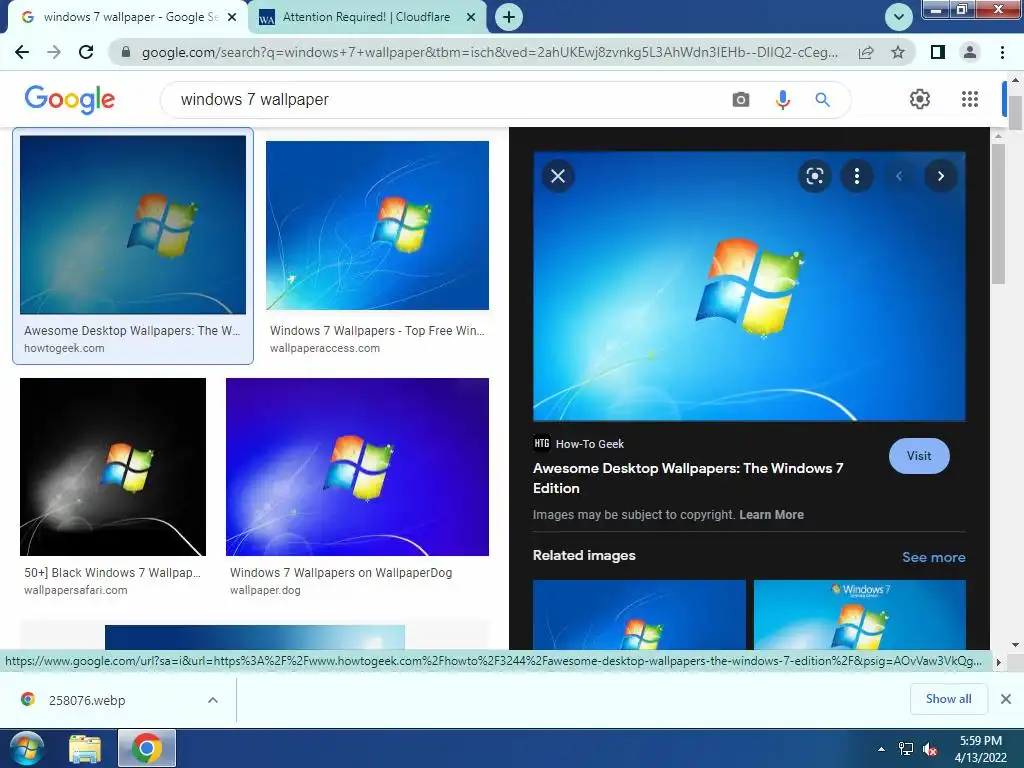Open the Learn More copyright link
The image size is (1024, 768).
click(x=771, y=515)
